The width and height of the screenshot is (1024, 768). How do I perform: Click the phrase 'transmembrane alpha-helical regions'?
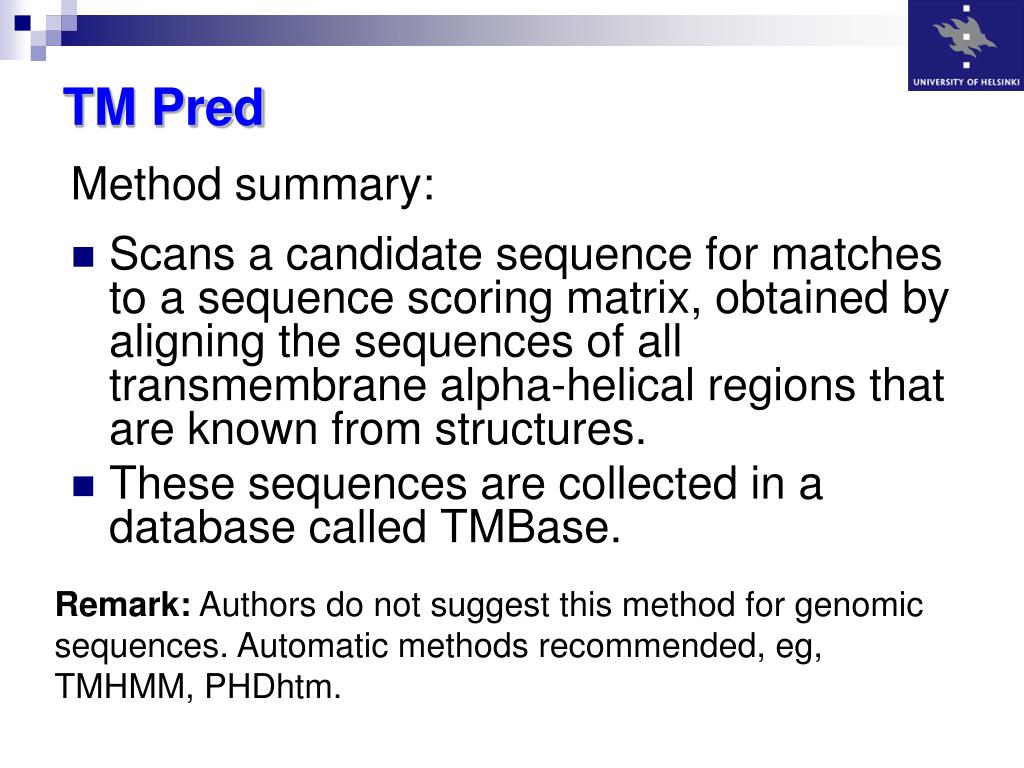pyautogui.click(x=482, y=385)
